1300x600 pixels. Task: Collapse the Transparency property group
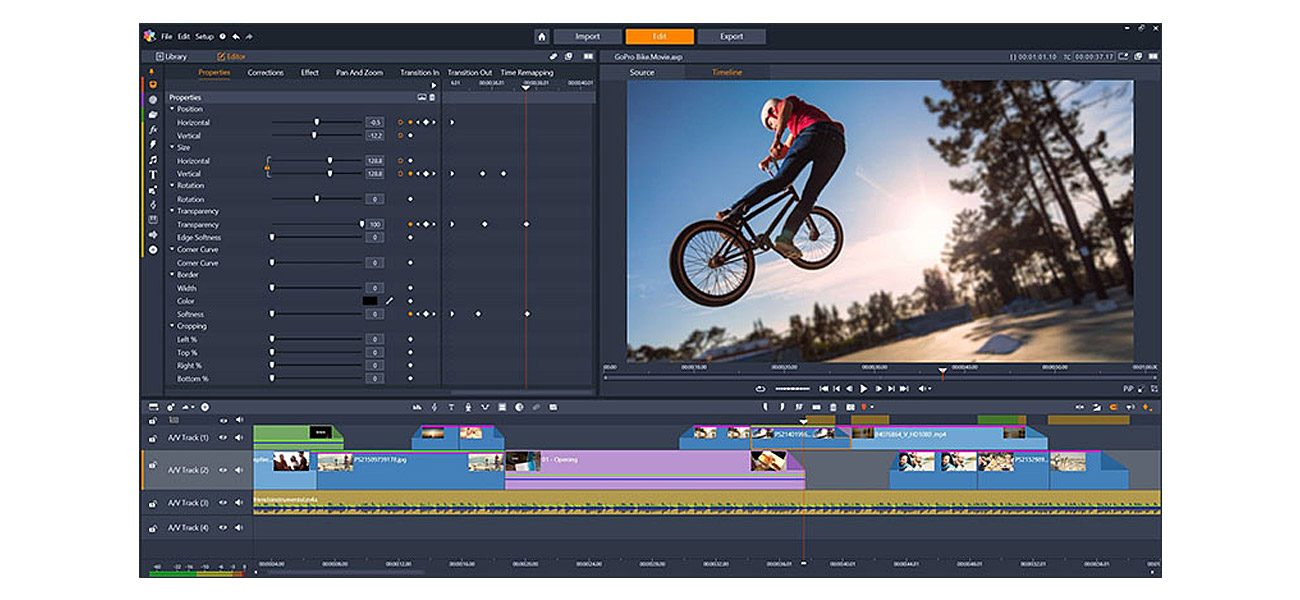172,211
